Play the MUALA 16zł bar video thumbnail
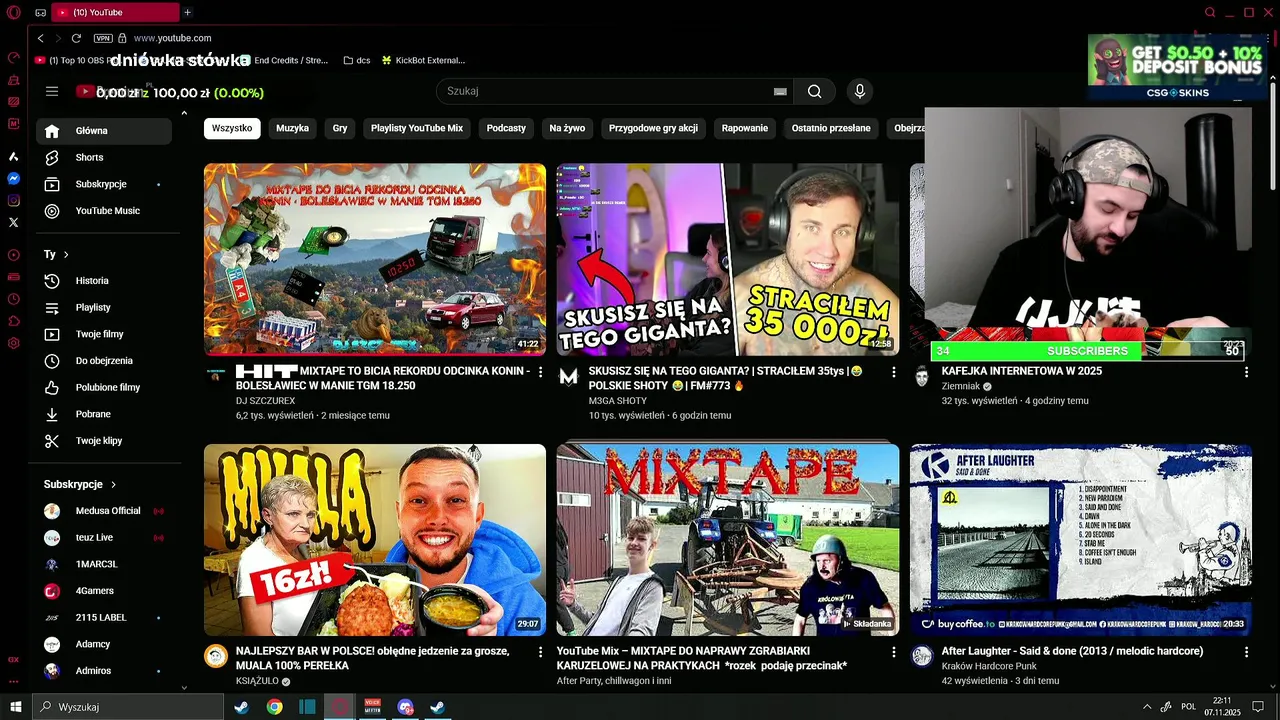The image size is (1280, 720). 375,540
